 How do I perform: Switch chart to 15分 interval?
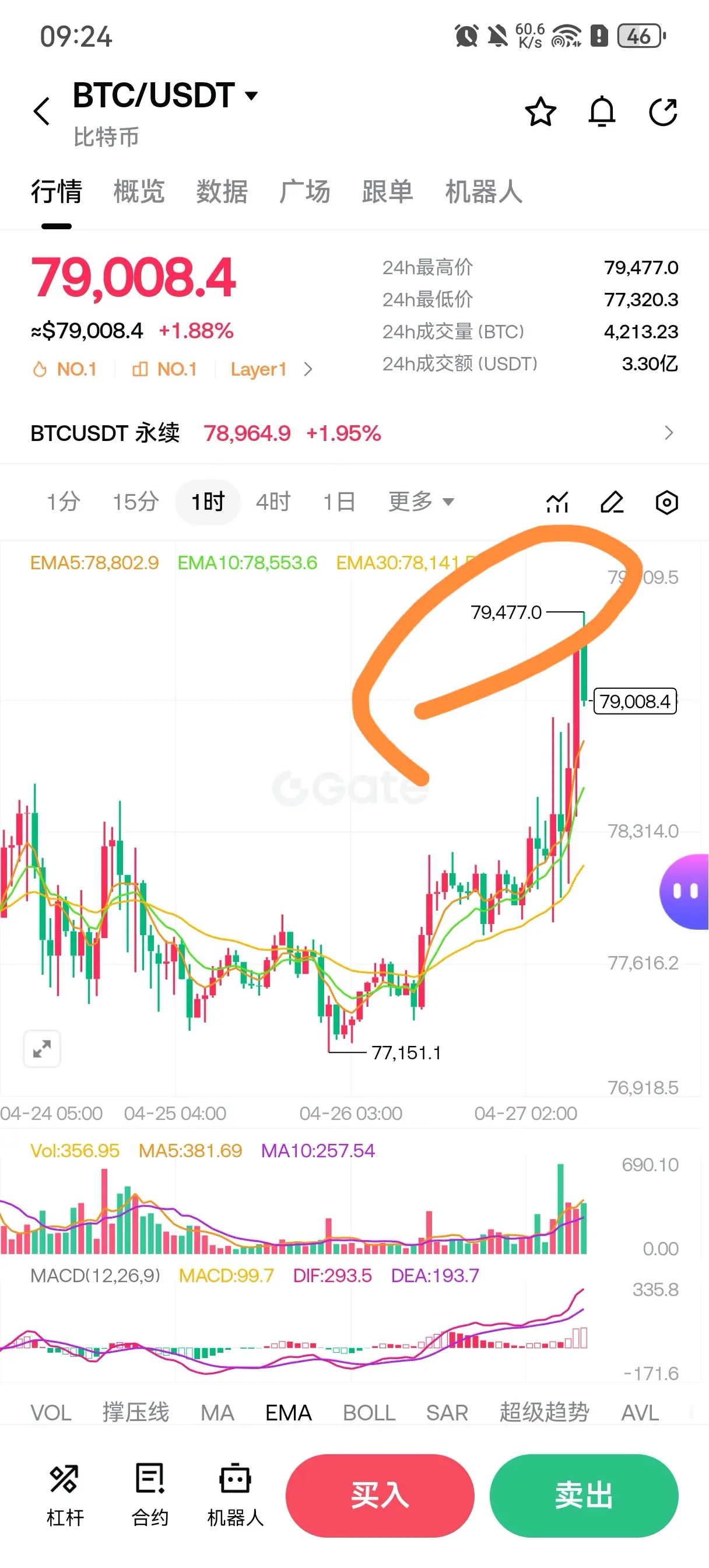tap(136, 502)
